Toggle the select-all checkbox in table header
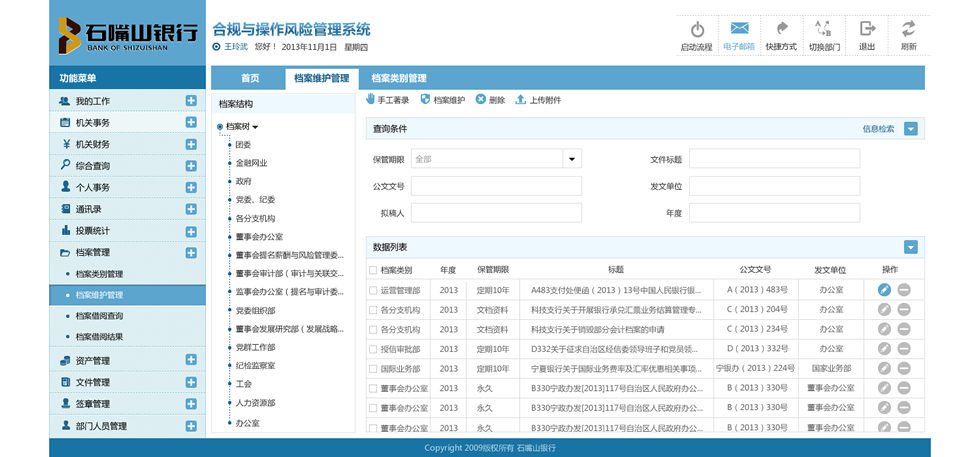 (x=373, y=270)
